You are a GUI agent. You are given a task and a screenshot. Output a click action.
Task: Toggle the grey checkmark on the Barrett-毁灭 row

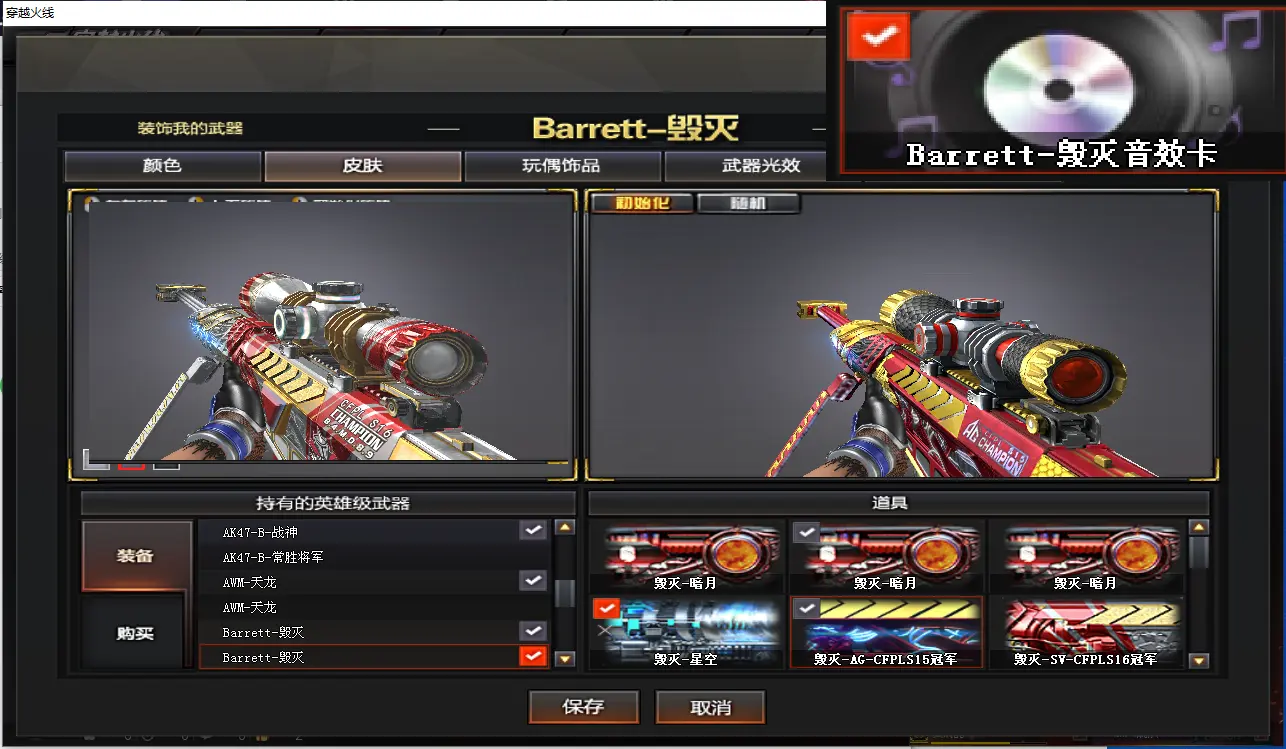pos(533,632)
